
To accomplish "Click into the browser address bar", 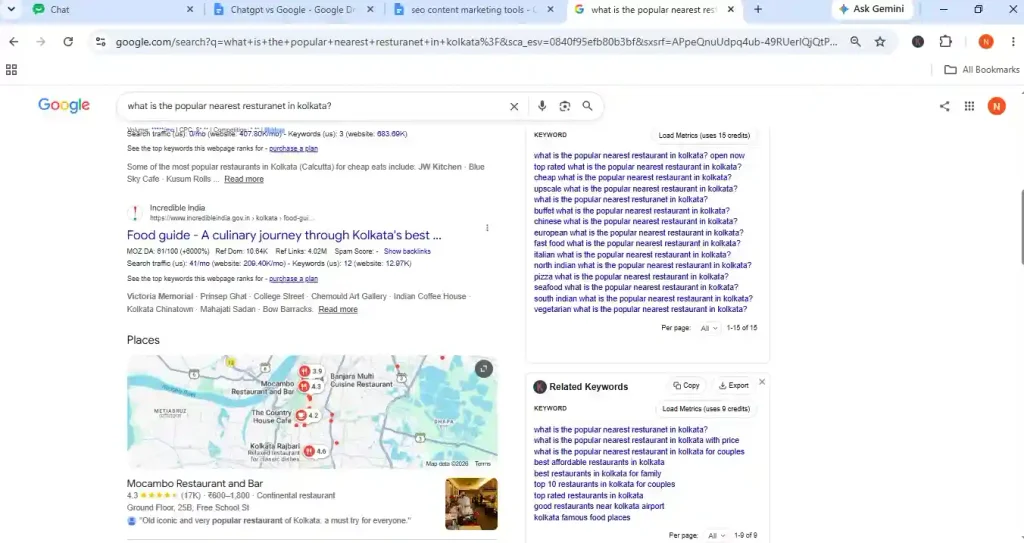I will click(x=476, y=42).
